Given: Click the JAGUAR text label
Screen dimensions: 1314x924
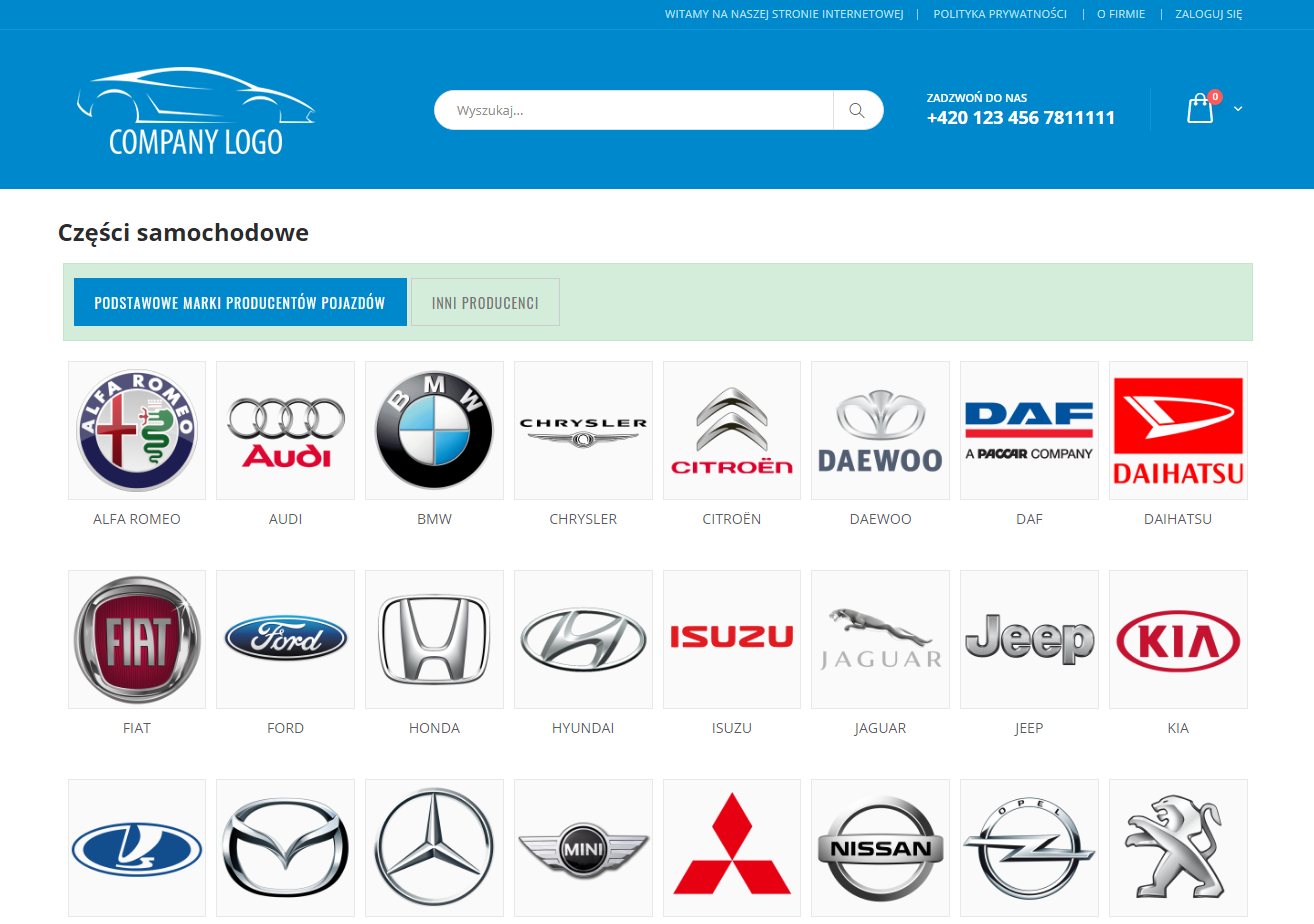Looking at the screenshot, I should [880, 728].
